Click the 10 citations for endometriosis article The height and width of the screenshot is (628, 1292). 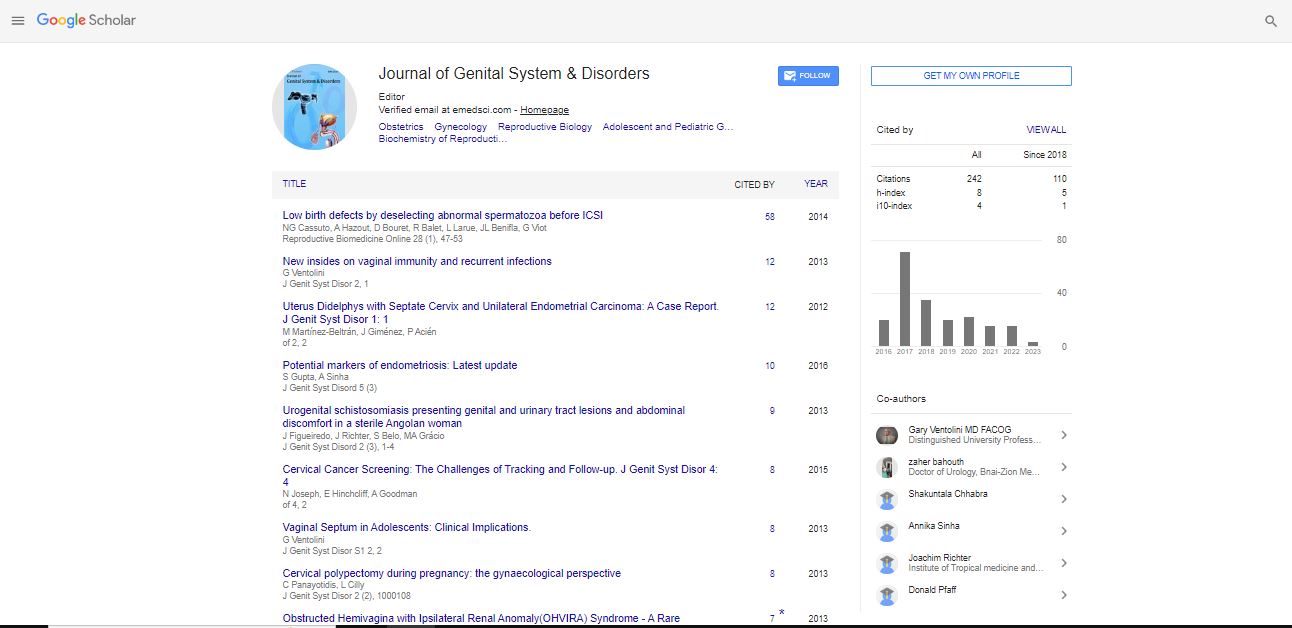(x=770, y=366)
